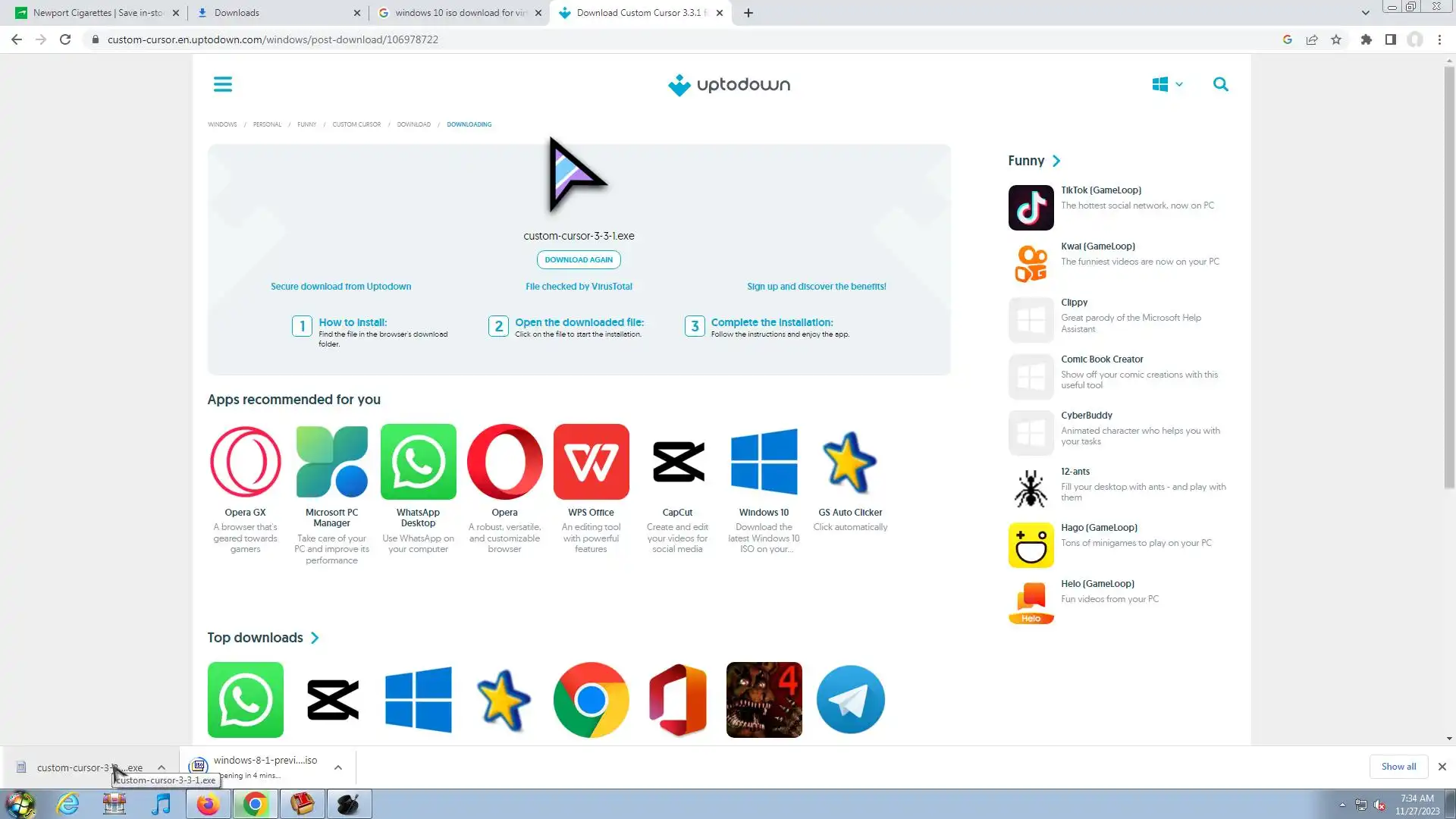
Task: Click the GS Auto Clicker star icon
Action: click(x=849, y=462)
